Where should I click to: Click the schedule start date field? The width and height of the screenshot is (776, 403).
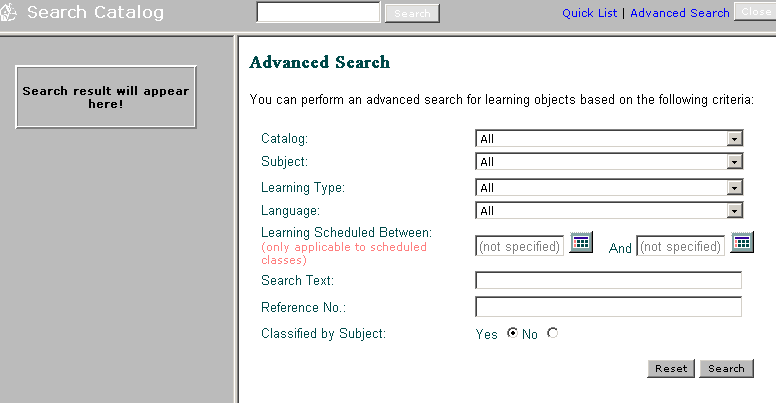point(519,246)
